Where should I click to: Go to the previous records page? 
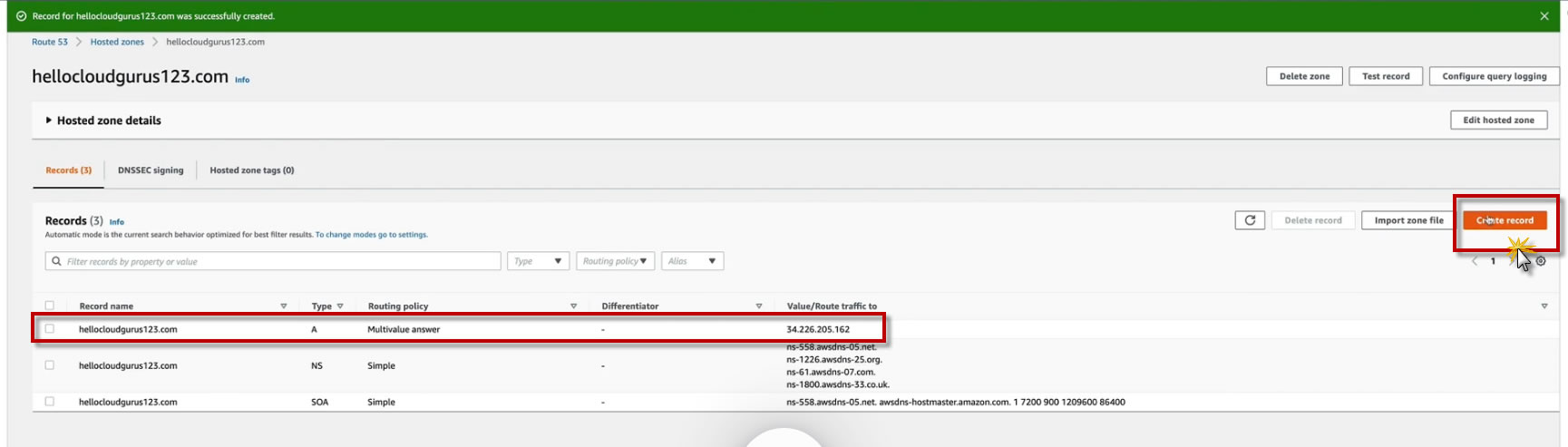pyautogui.click(x=1475, y=261)
